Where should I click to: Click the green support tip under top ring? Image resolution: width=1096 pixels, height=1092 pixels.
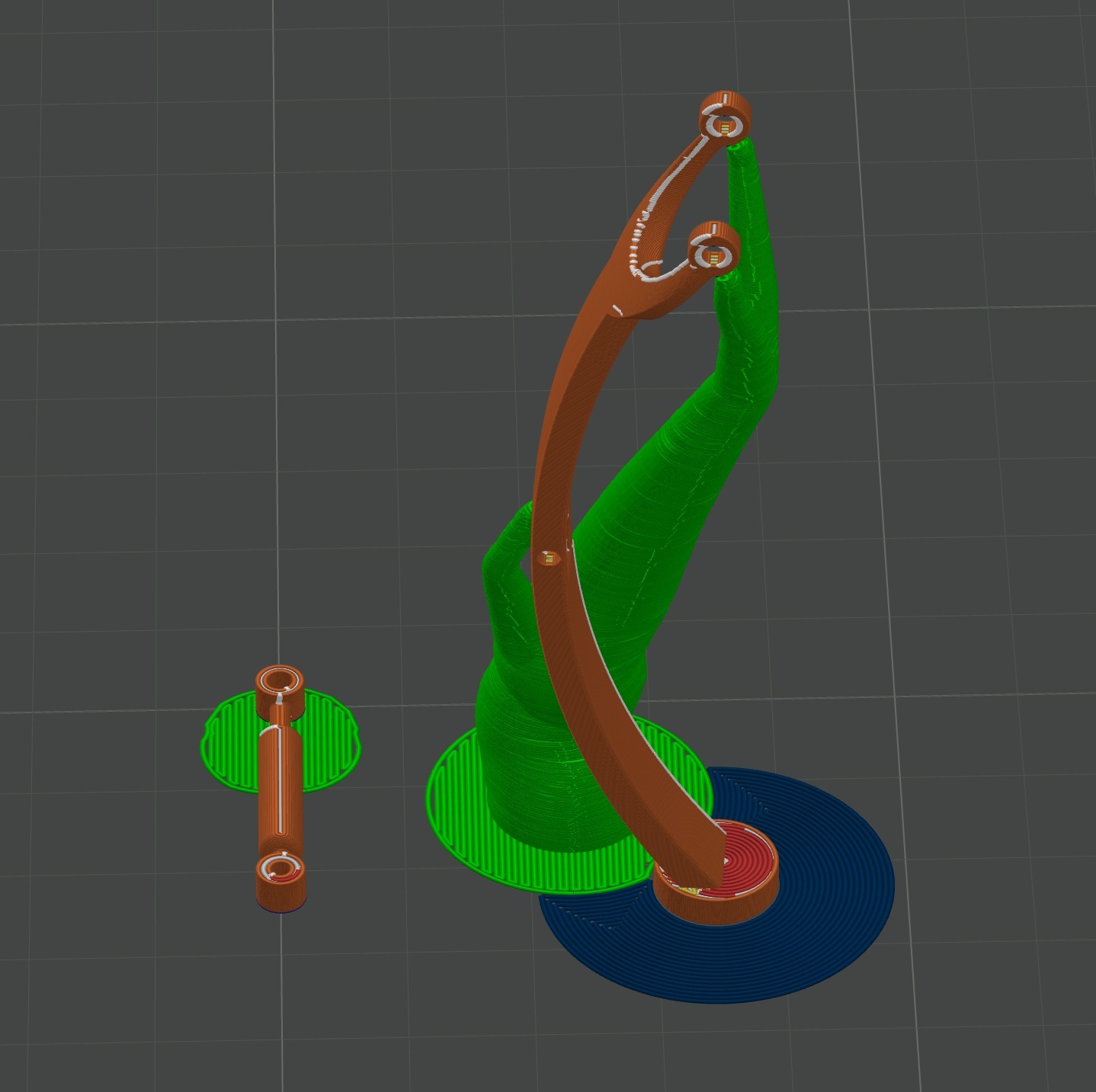pos(744,163)
